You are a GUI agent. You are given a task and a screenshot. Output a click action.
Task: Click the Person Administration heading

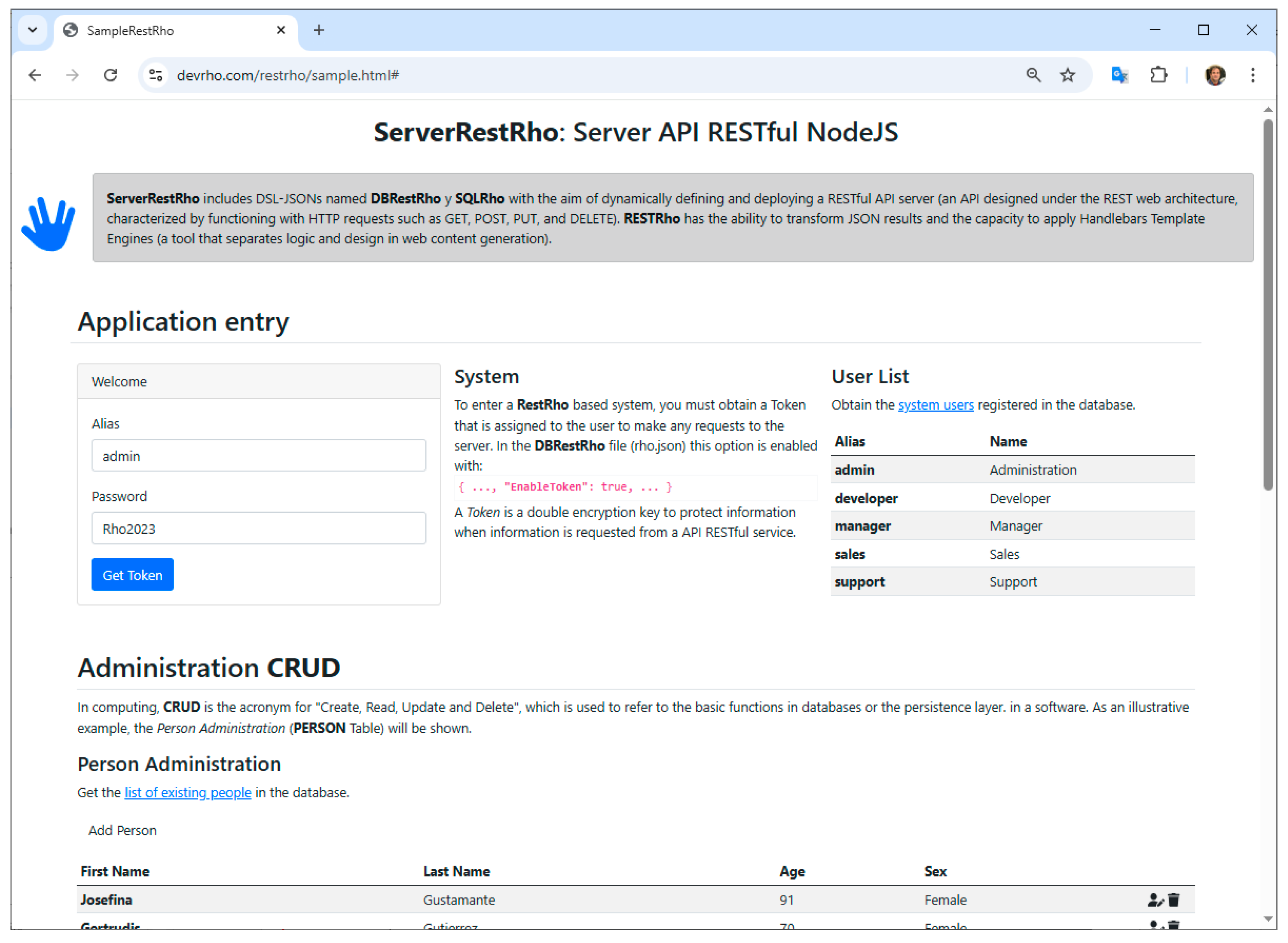tap(179, 764)
